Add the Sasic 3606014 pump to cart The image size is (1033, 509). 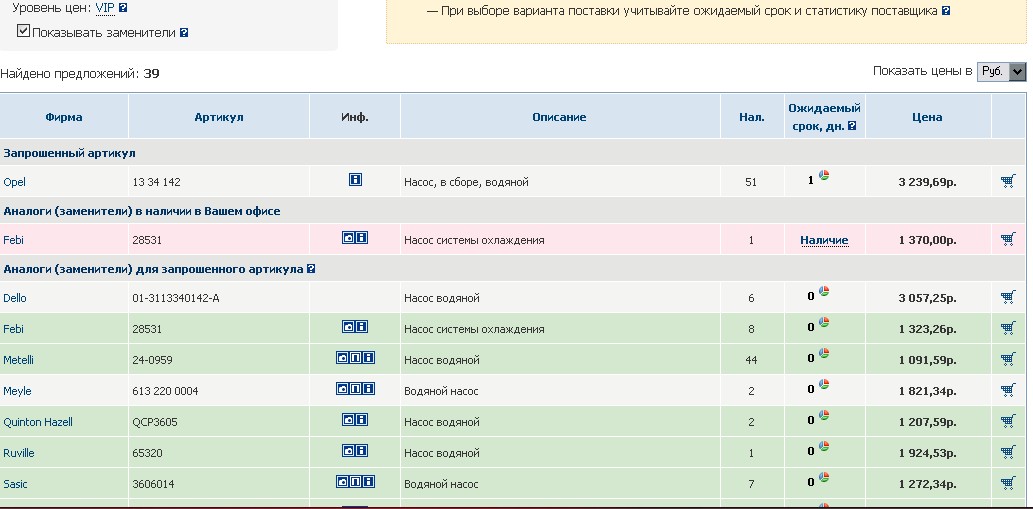tap(1007, 483)
